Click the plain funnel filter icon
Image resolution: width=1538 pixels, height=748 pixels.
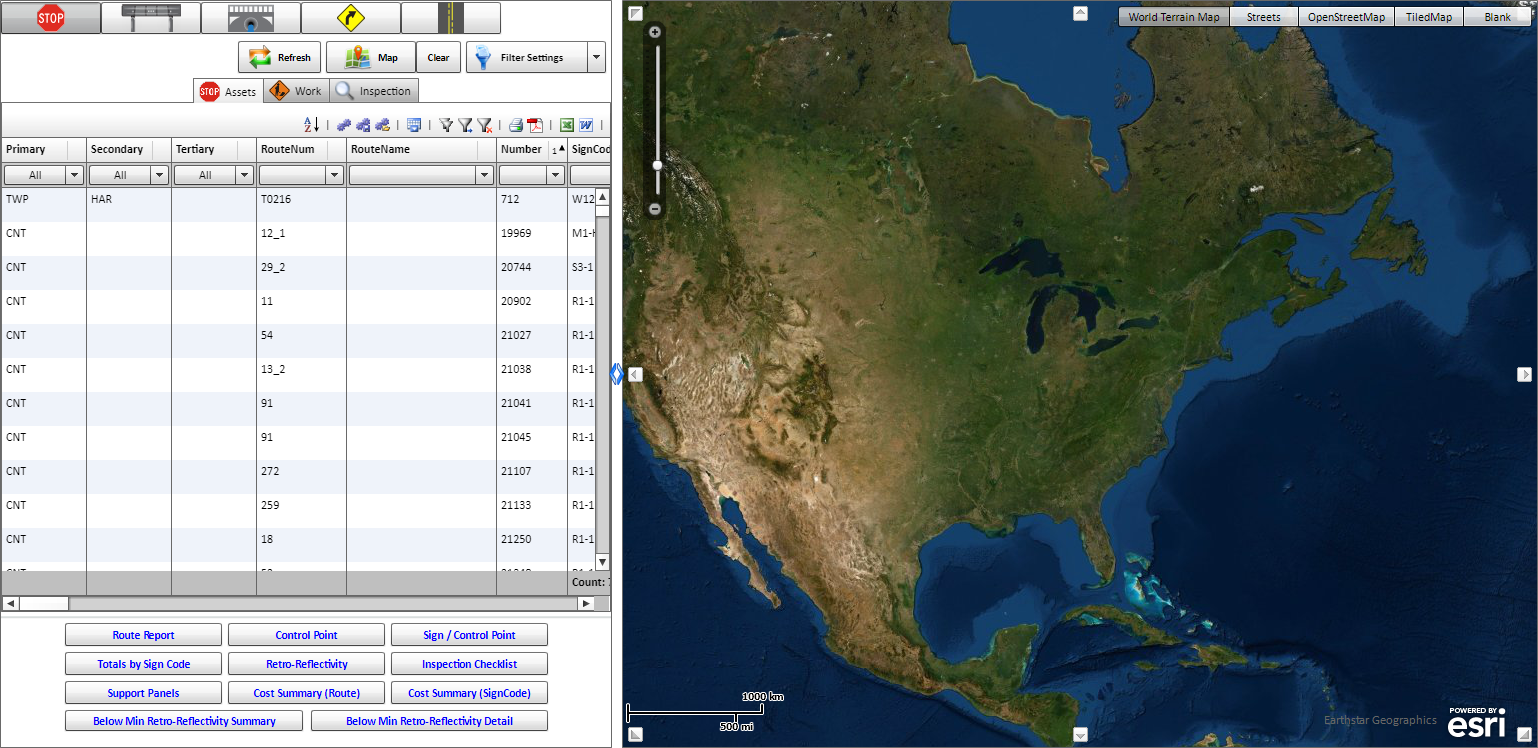click(446, 125)
